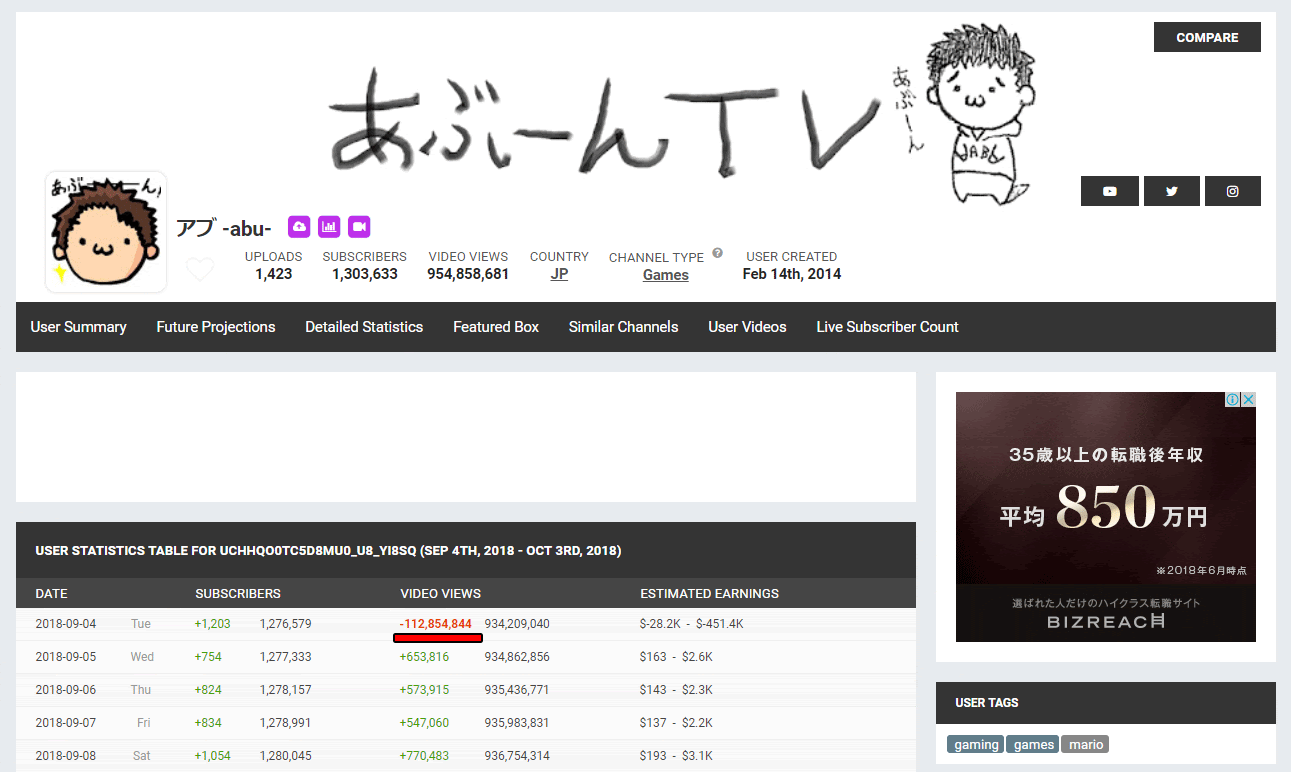
Task: Click the 1,276,579 subscriber total
Action: click(x=286, y=624)
